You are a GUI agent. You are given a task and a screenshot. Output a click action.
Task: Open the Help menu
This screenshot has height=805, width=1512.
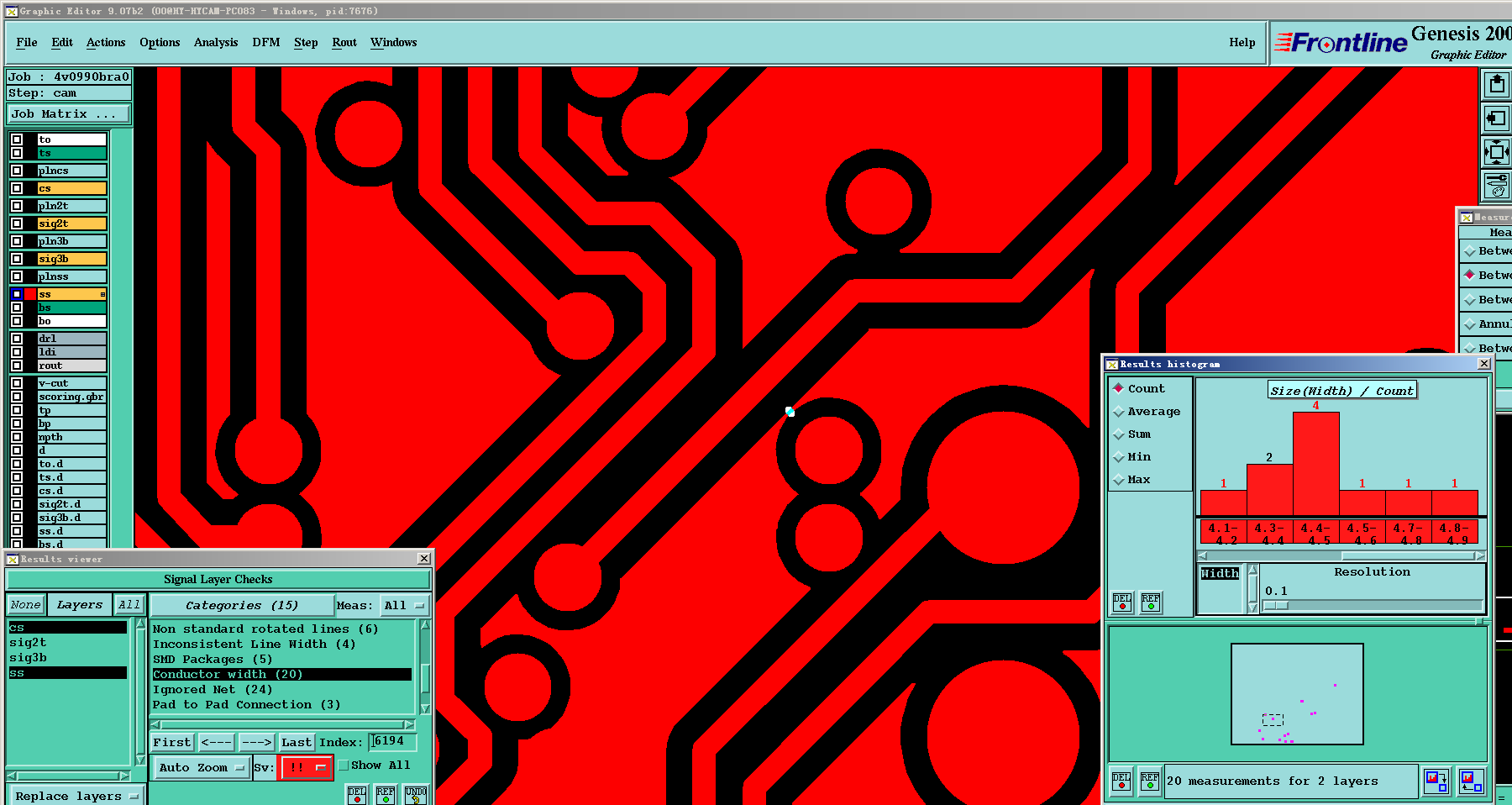click(x=1242, y=42)
